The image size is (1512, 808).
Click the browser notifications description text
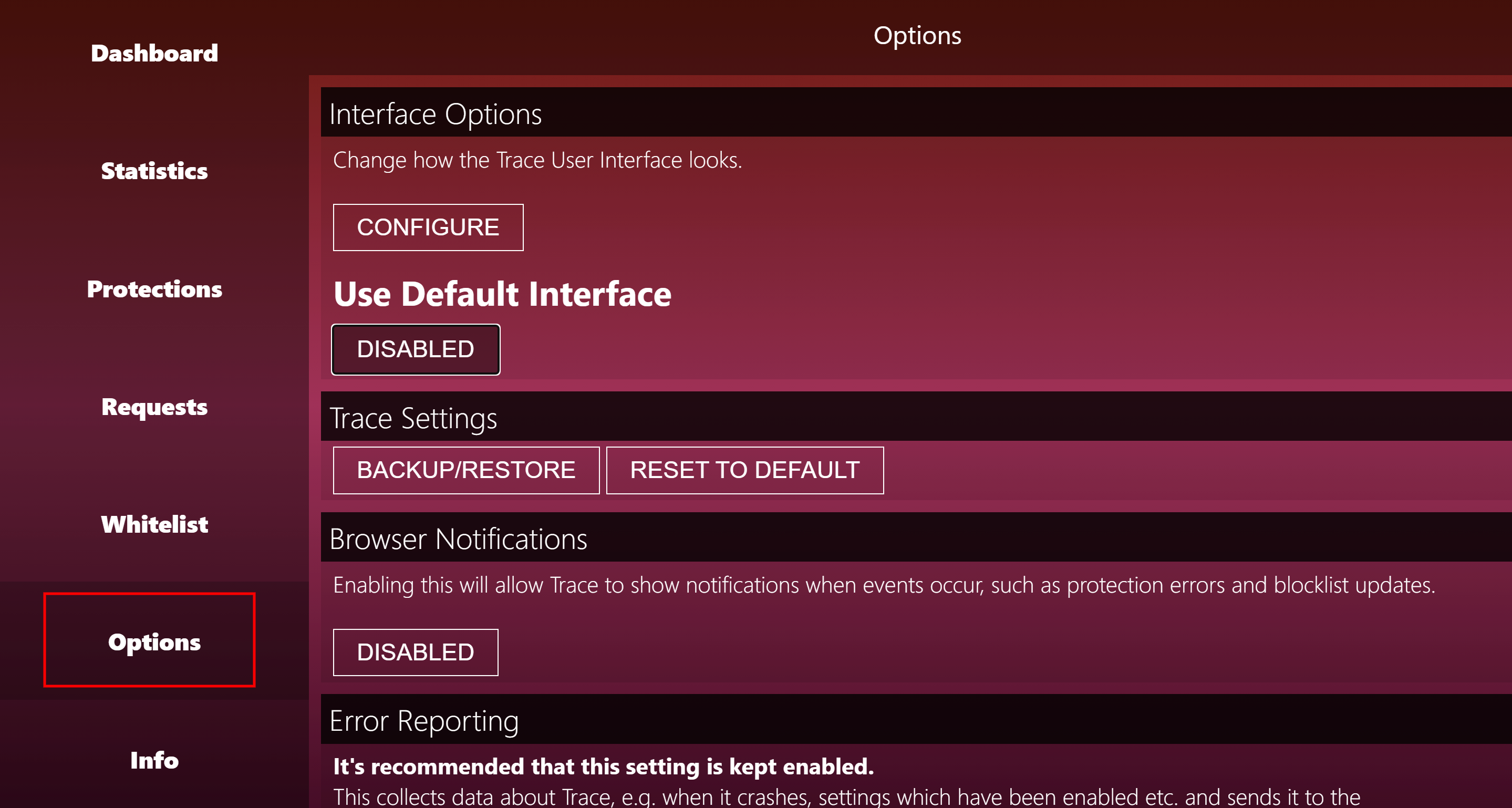[883, 585]
